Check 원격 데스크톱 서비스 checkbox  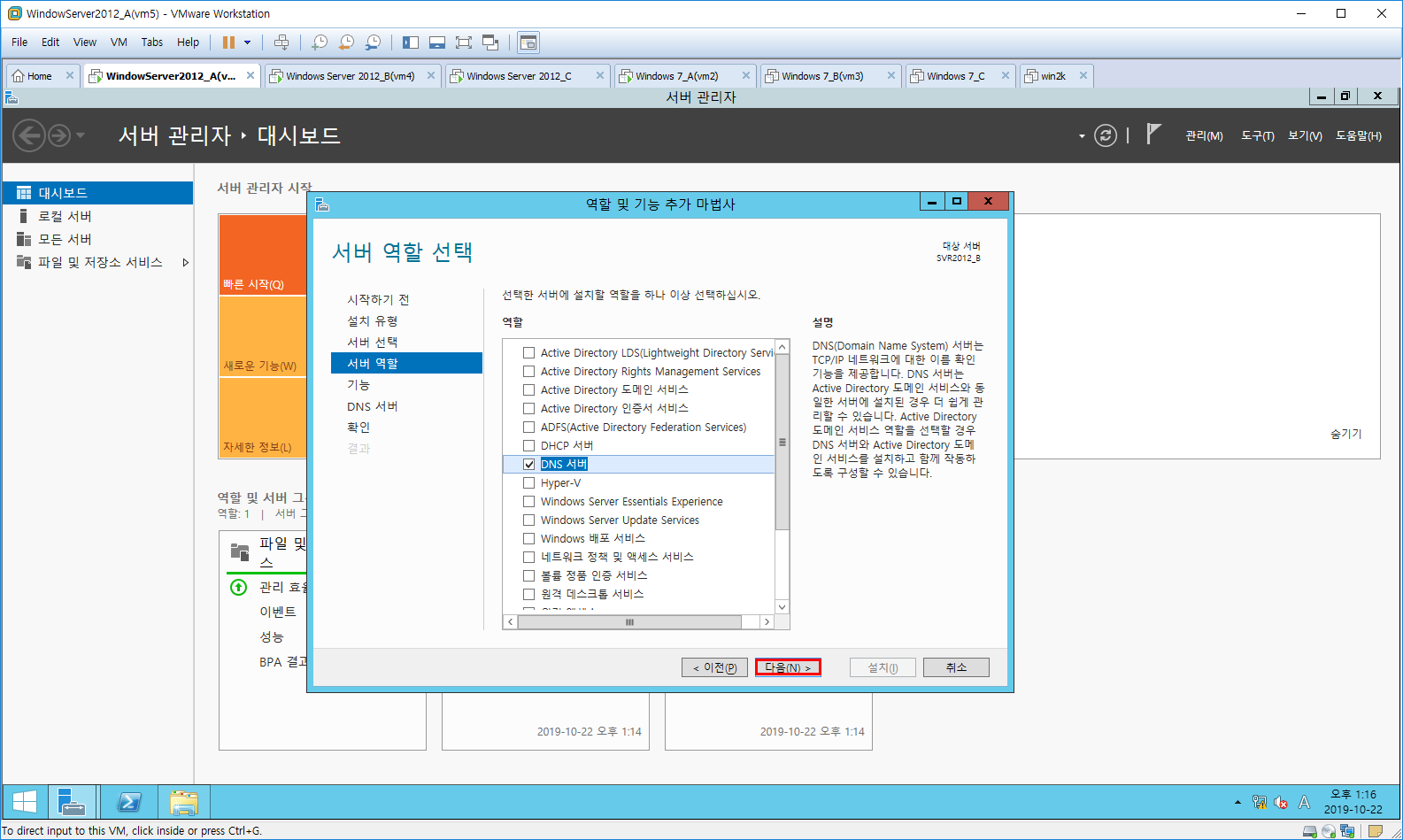528,594
